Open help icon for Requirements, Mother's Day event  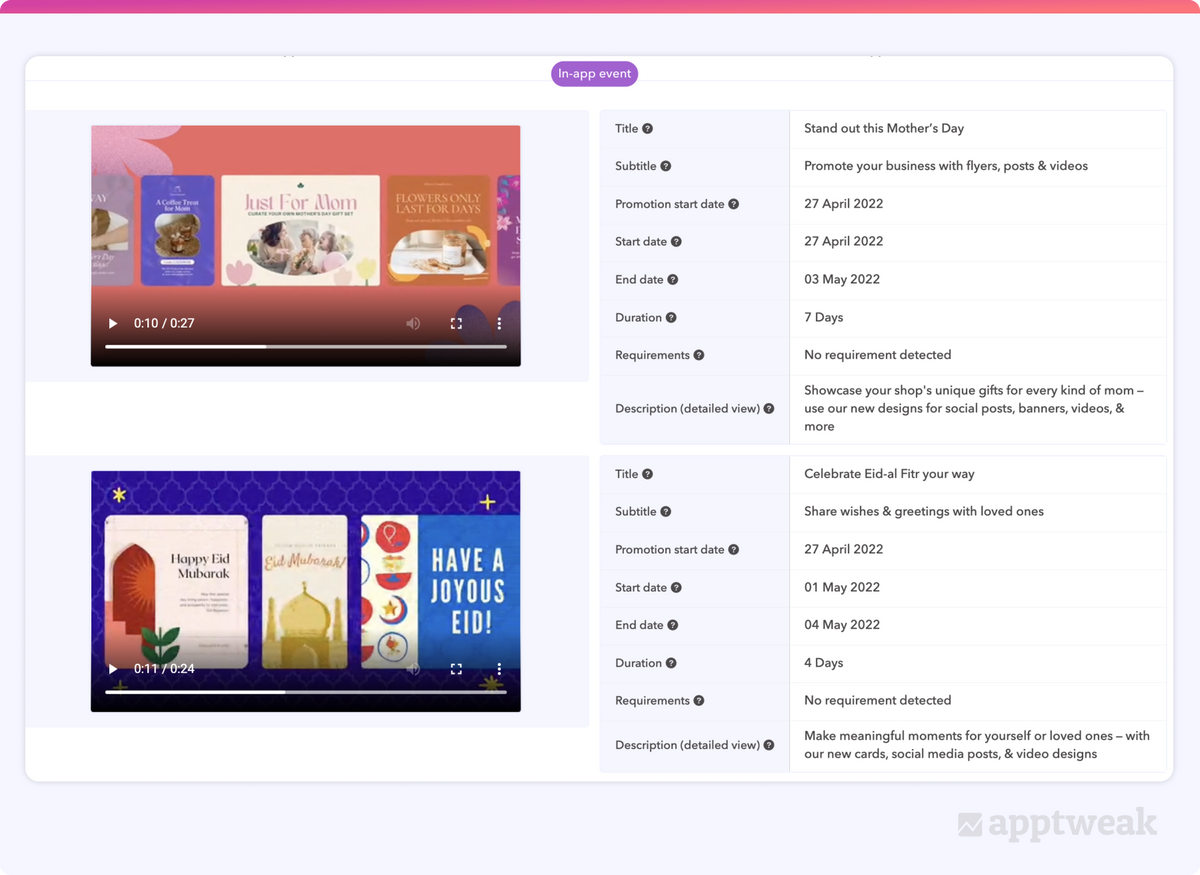[x=699, y=355]
